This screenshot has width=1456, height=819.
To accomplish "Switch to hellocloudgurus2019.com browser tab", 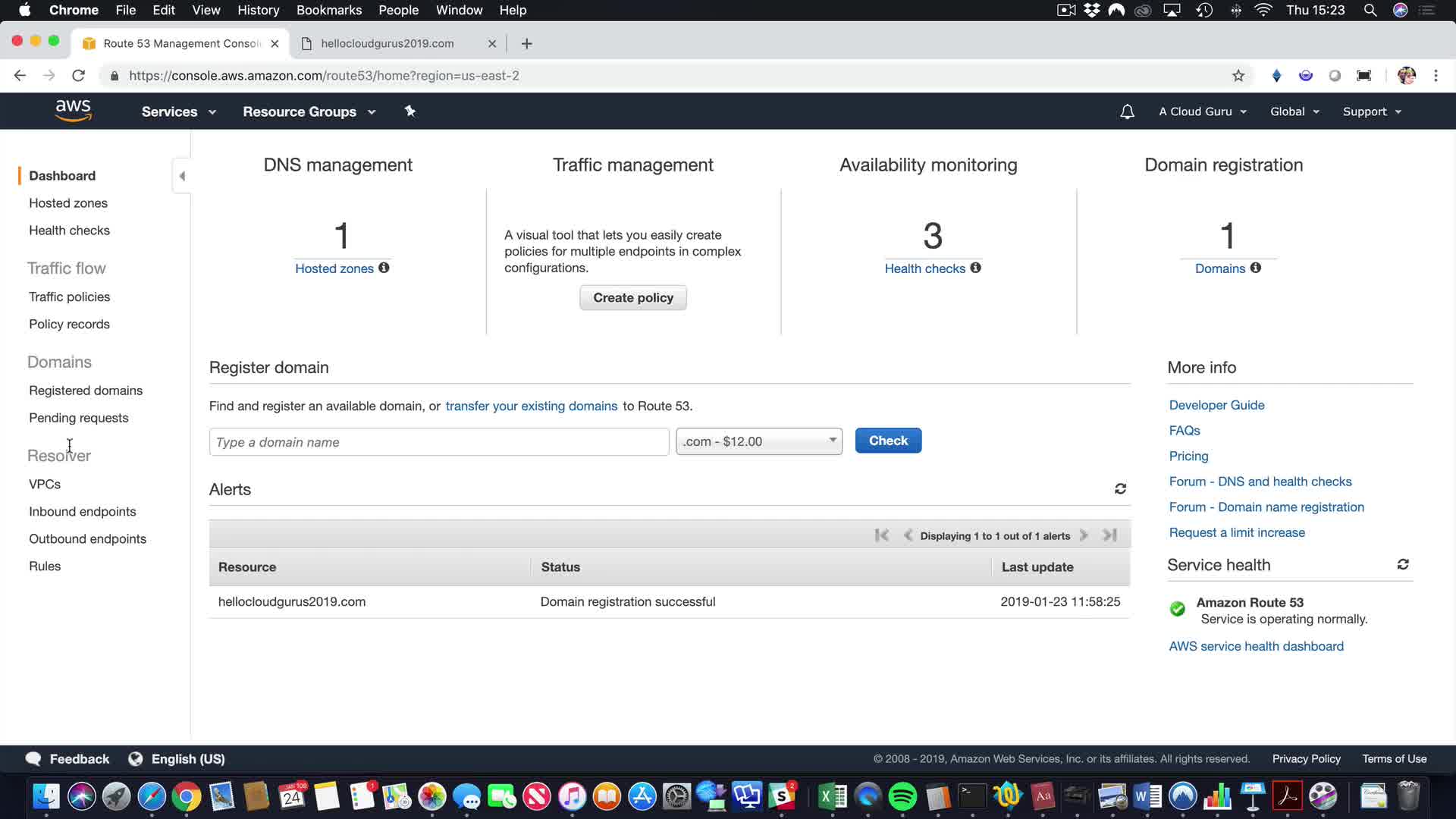I will click(387, 43).
